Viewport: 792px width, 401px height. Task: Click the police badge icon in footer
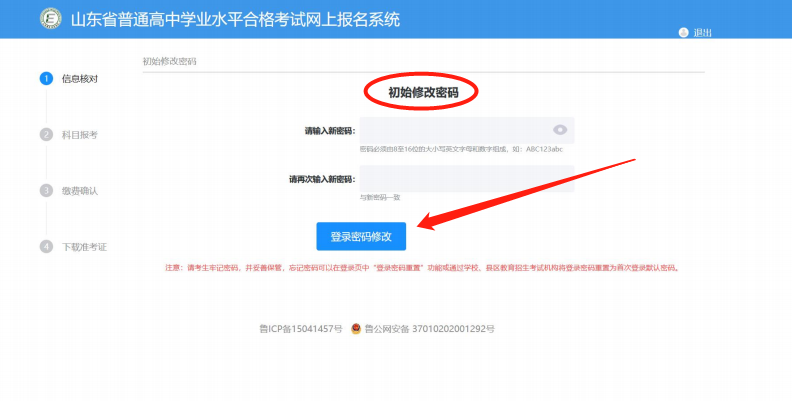coord(356,328)
